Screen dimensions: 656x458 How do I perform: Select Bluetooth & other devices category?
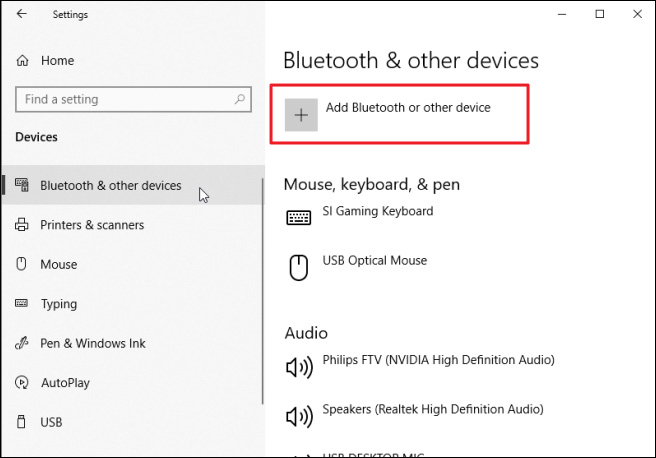click(133, 185)
